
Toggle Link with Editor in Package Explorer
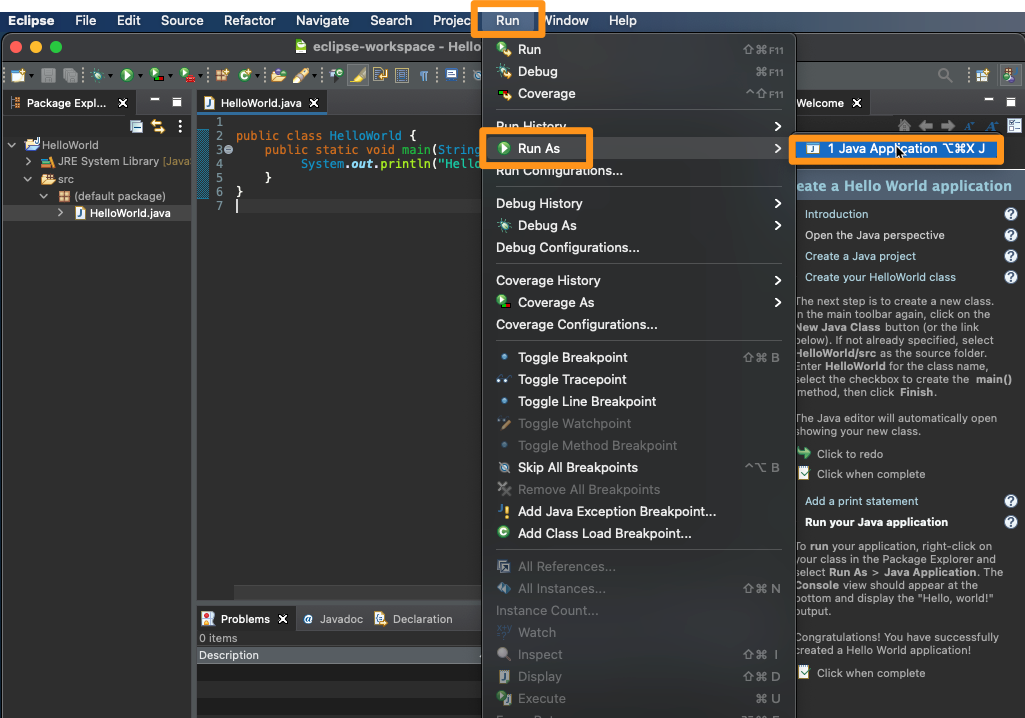(x=158, y=126)
